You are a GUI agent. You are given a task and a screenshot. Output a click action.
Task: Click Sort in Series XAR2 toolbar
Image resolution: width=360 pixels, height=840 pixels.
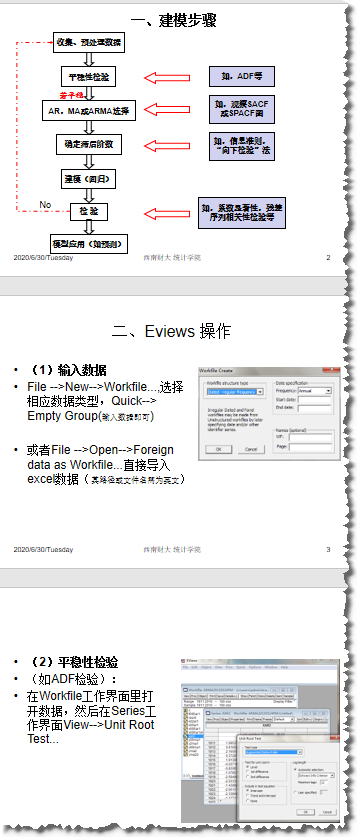pos(299,719)
